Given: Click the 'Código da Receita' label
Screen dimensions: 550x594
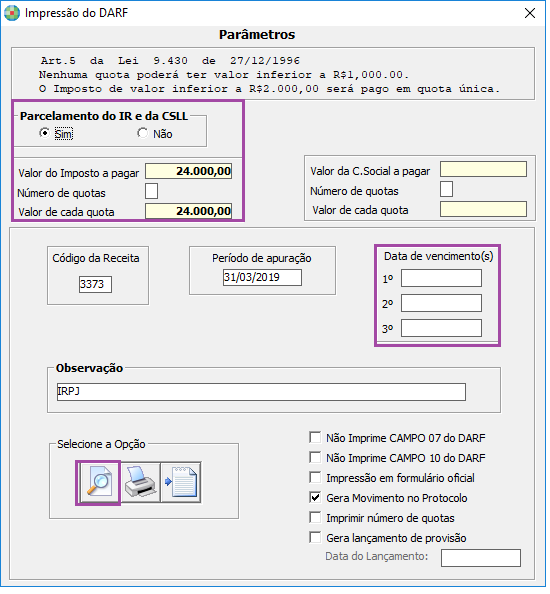Looking at the screenshot, I should click(x=96, y=258).
